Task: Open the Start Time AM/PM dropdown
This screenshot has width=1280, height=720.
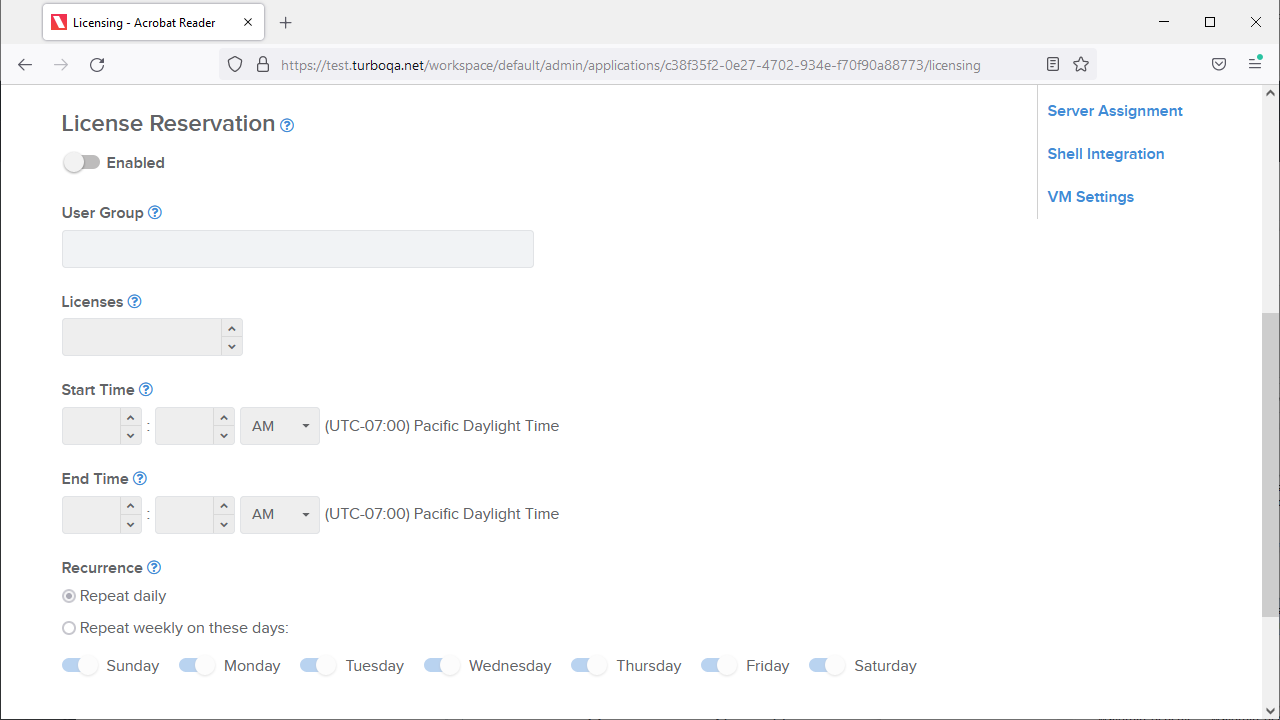Action: coord(280,426)
